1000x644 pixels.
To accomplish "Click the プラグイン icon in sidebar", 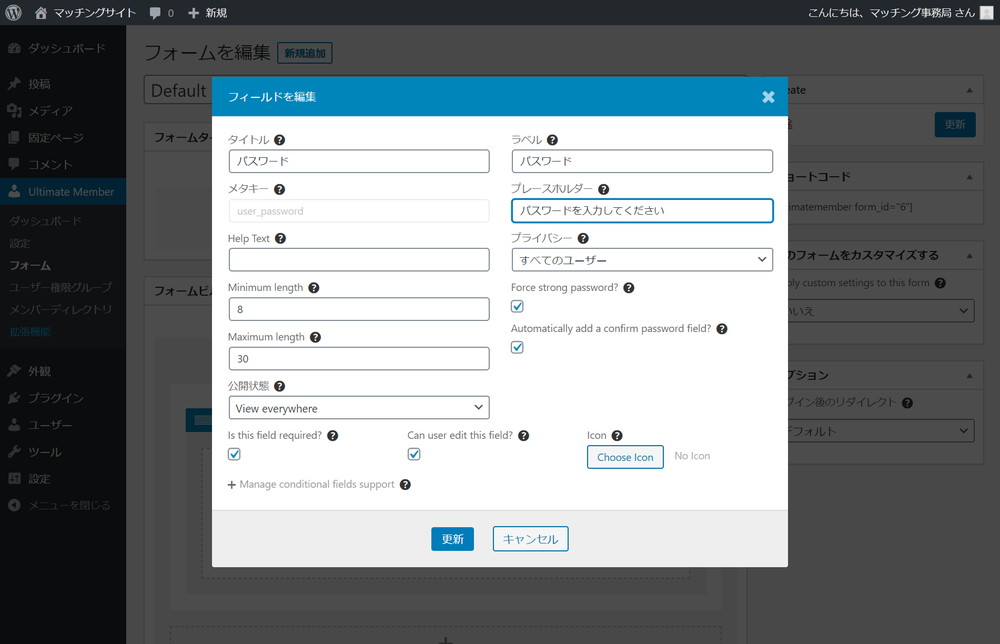I will 14,398.
